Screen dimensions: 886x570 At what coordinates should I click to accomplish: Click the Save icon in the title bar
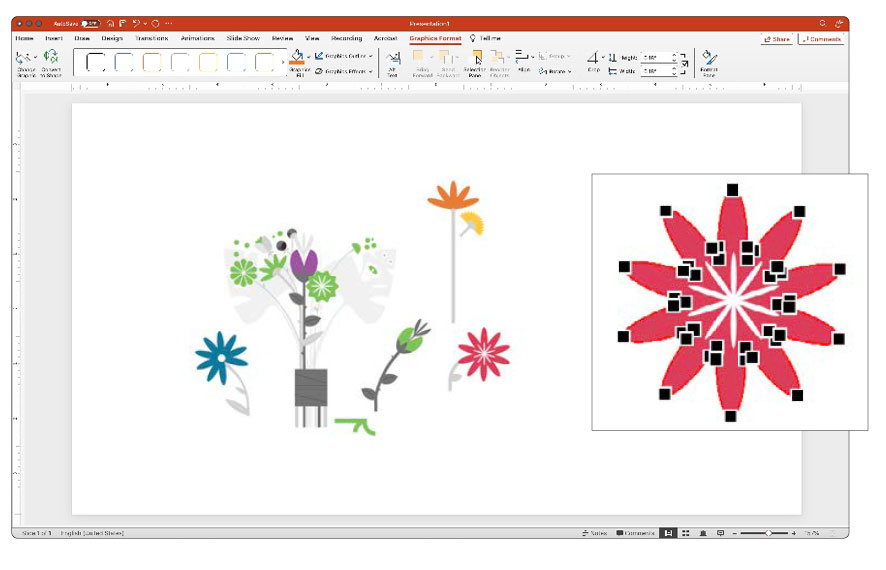pos(123,24)
